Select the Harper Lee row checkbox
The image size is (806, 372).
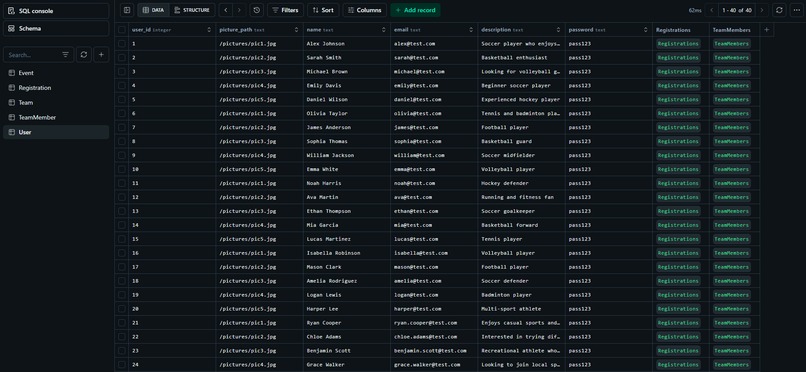[122, 309]
